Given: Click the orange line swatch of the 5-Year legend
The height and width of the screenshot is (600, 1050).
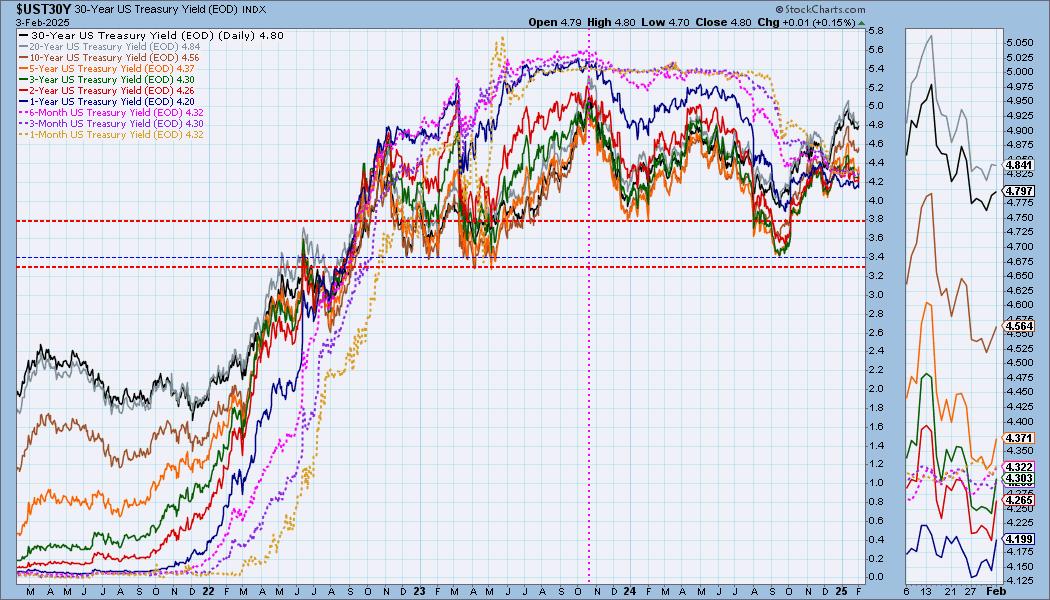Looking at the screenshot, I should click(x=24, y=68).
